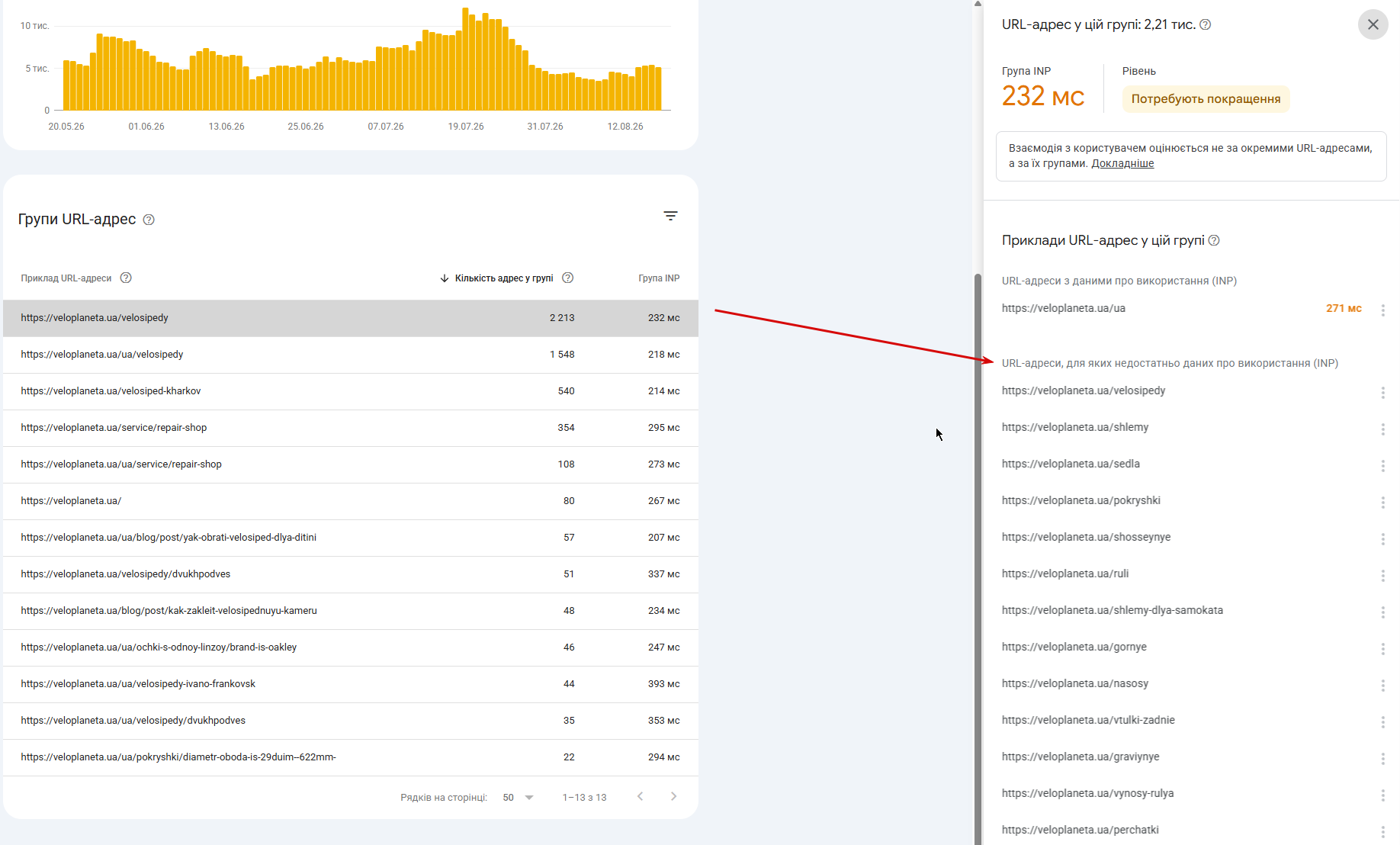
Task: Click help icon next to Групи URL-адрес
Action: click(149, 220)
